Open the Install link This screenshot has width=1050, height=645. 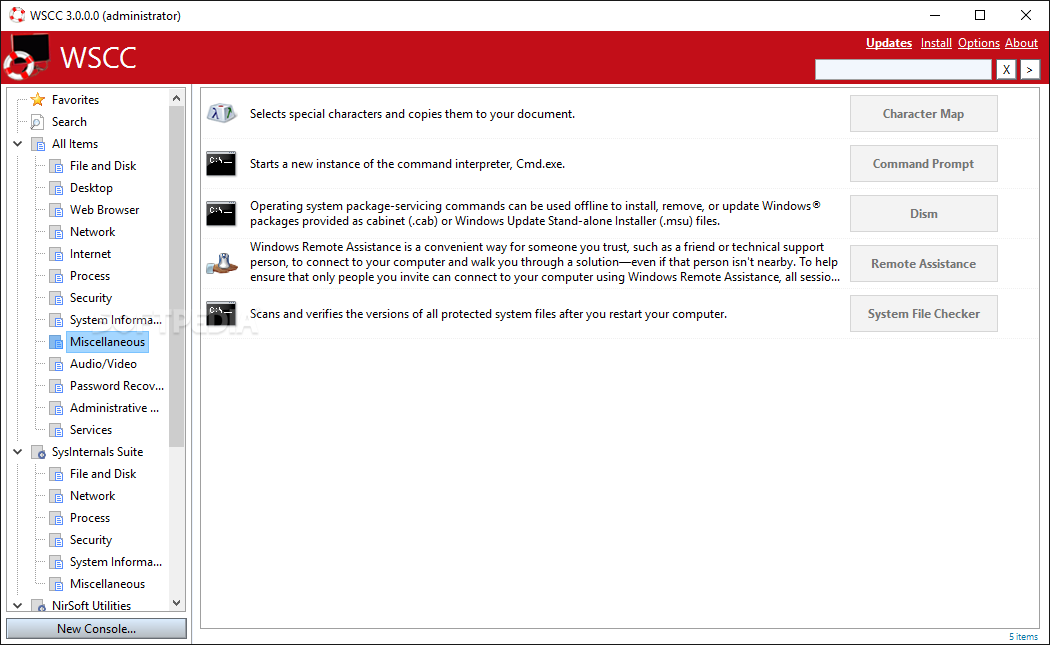pos(936,43)
